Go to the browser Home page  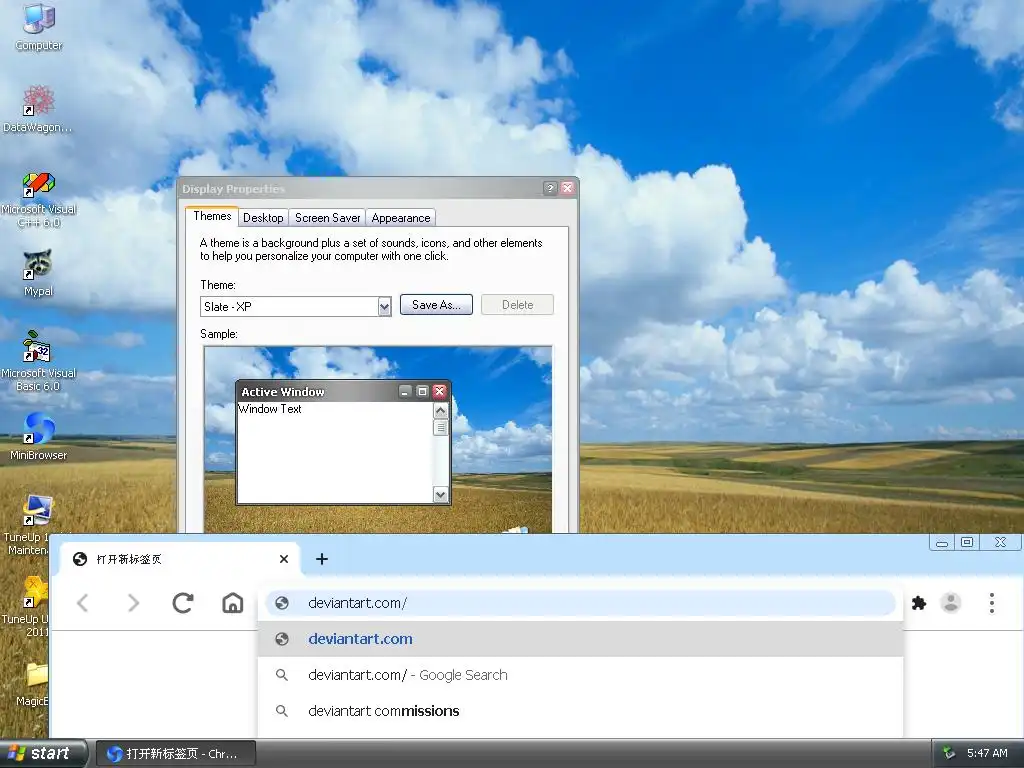(232, 603)
